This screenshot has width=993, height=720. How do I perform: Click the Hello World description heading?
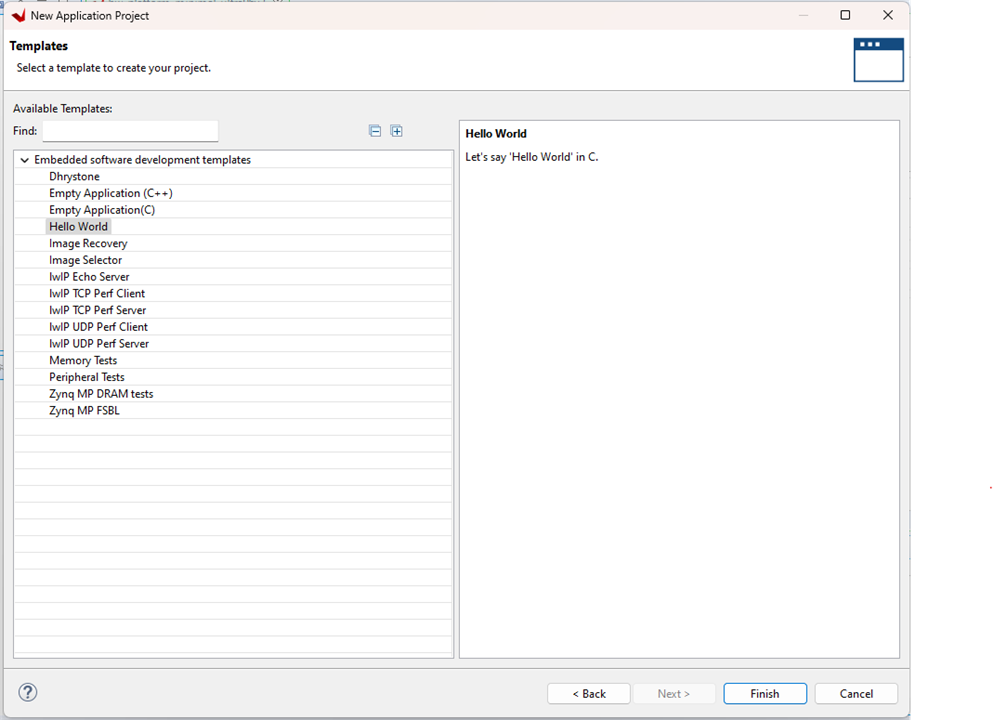click(x=496, y=134)
